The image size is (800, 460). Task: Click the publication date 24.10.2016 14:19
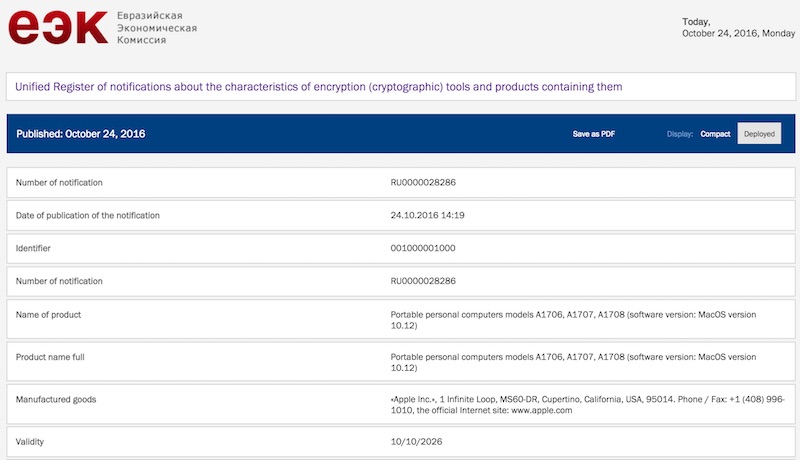(x=427, y=215)
